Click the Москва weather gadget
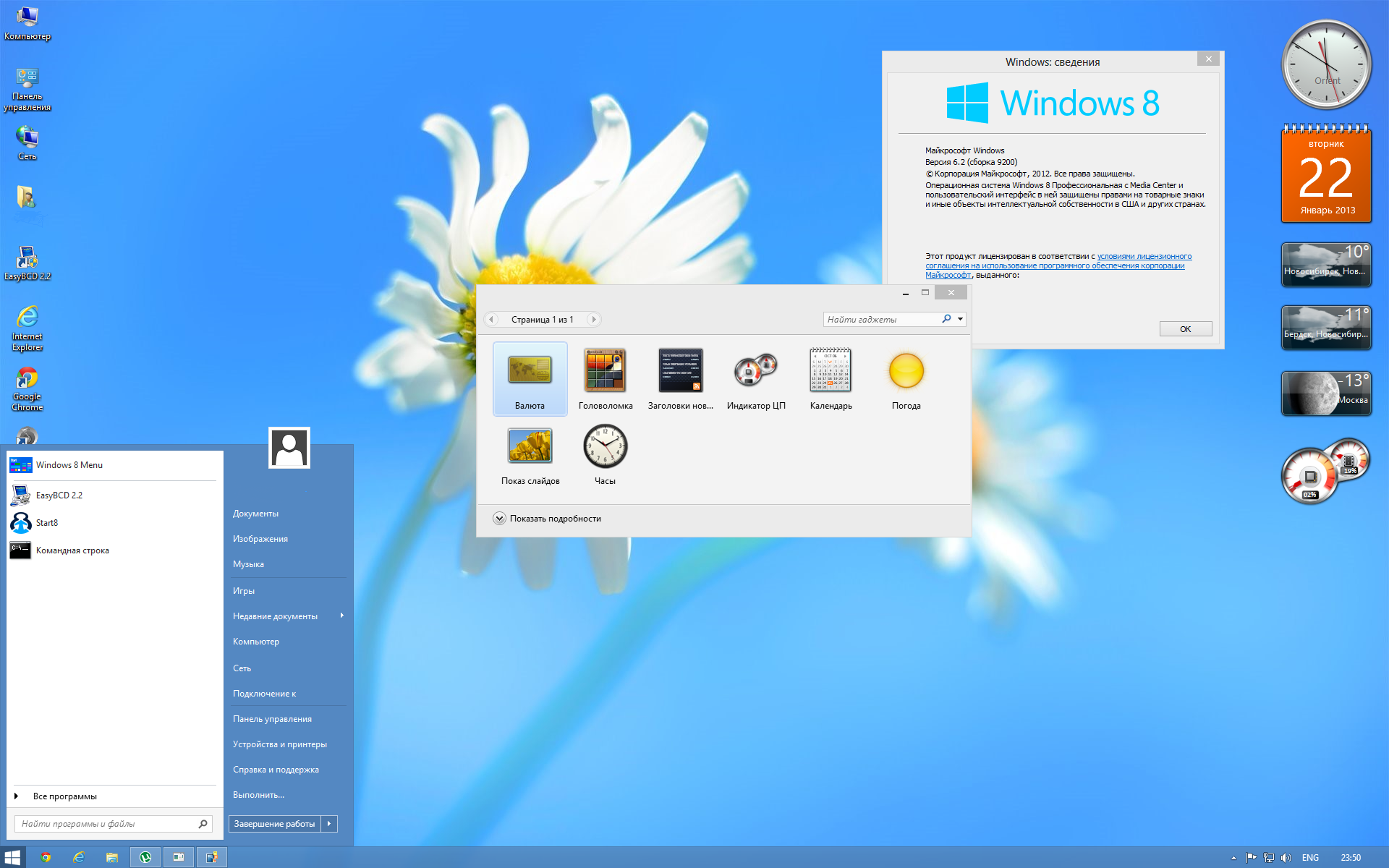This screenshot has width=1389, height=868. tap(1327, 393)
